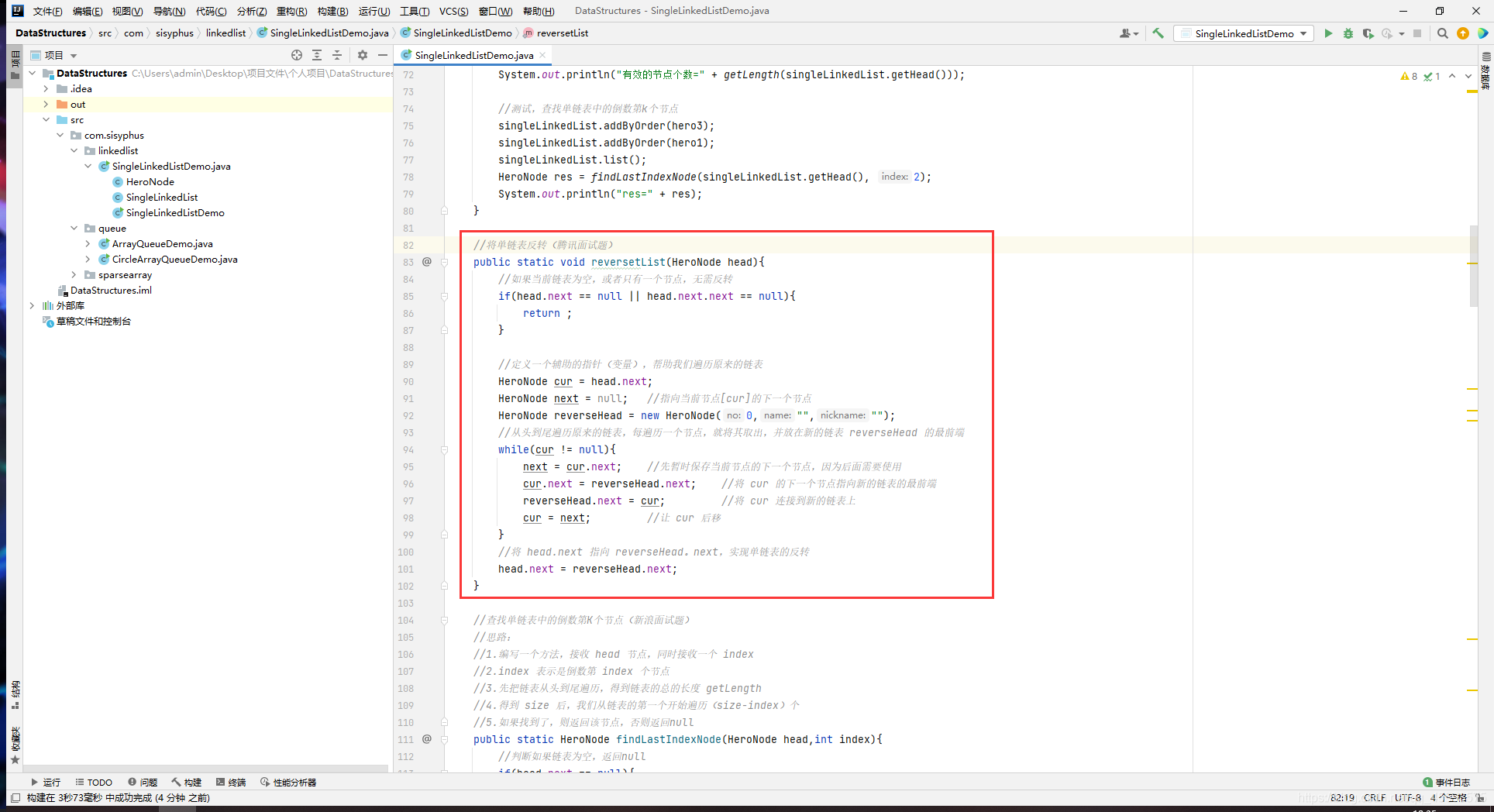Image resolution: width=1494 pixels, height=812 pixels.
Task: Fold the reversetList method at line 83
Action: pyautogui.click(x=445, y=262)
